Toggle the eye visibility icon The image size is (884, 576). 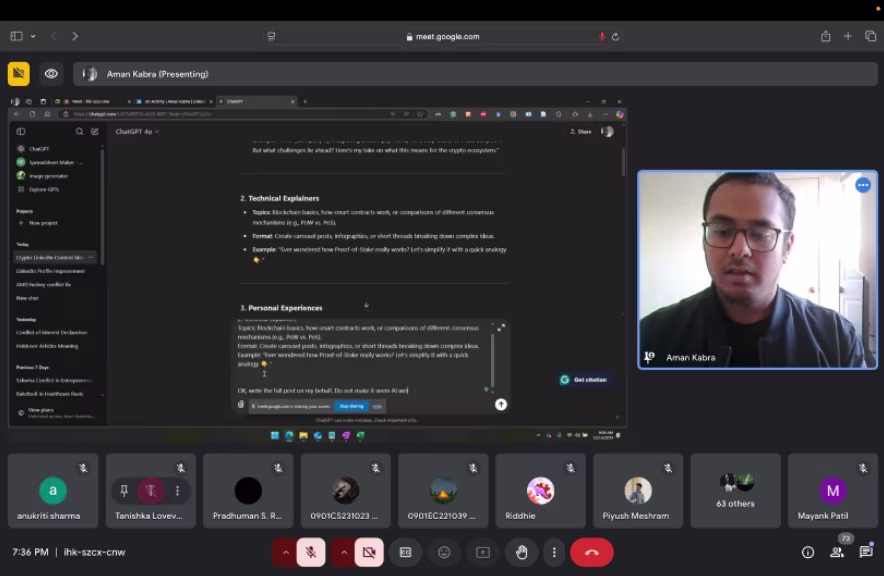pyautogui.click(x=51, y=74)
